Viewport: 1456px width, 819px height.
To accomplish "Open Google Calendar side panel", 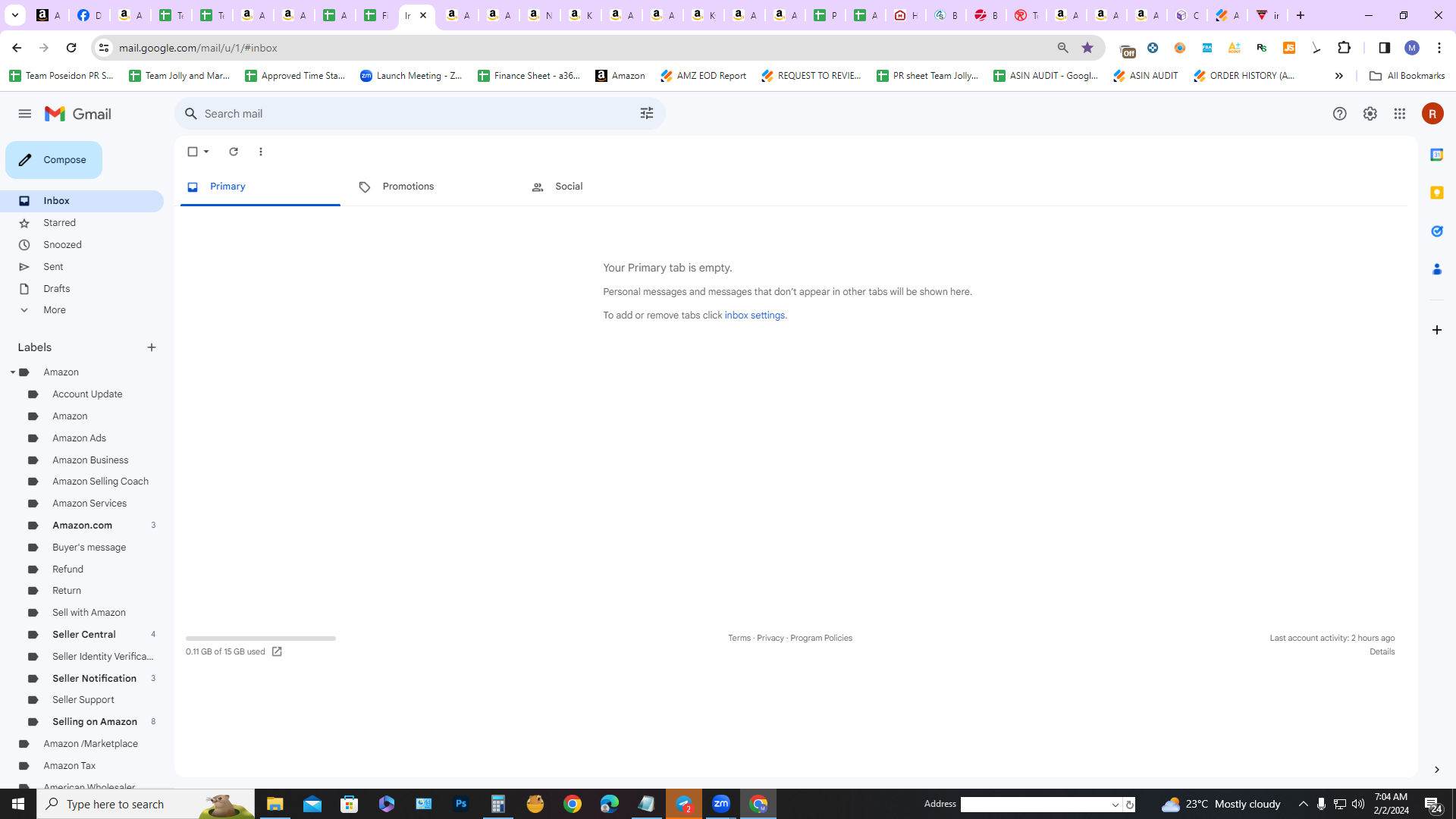I will click(1436, 155).
